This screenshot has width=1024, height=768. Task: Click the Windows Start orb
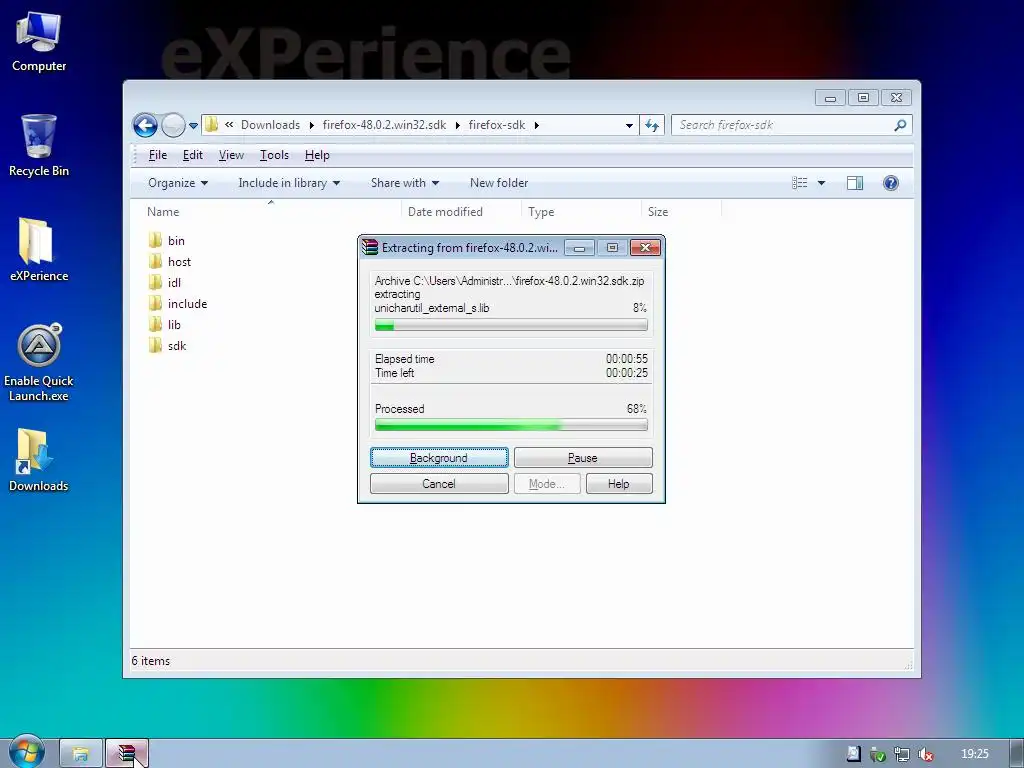tap(26, 752)
